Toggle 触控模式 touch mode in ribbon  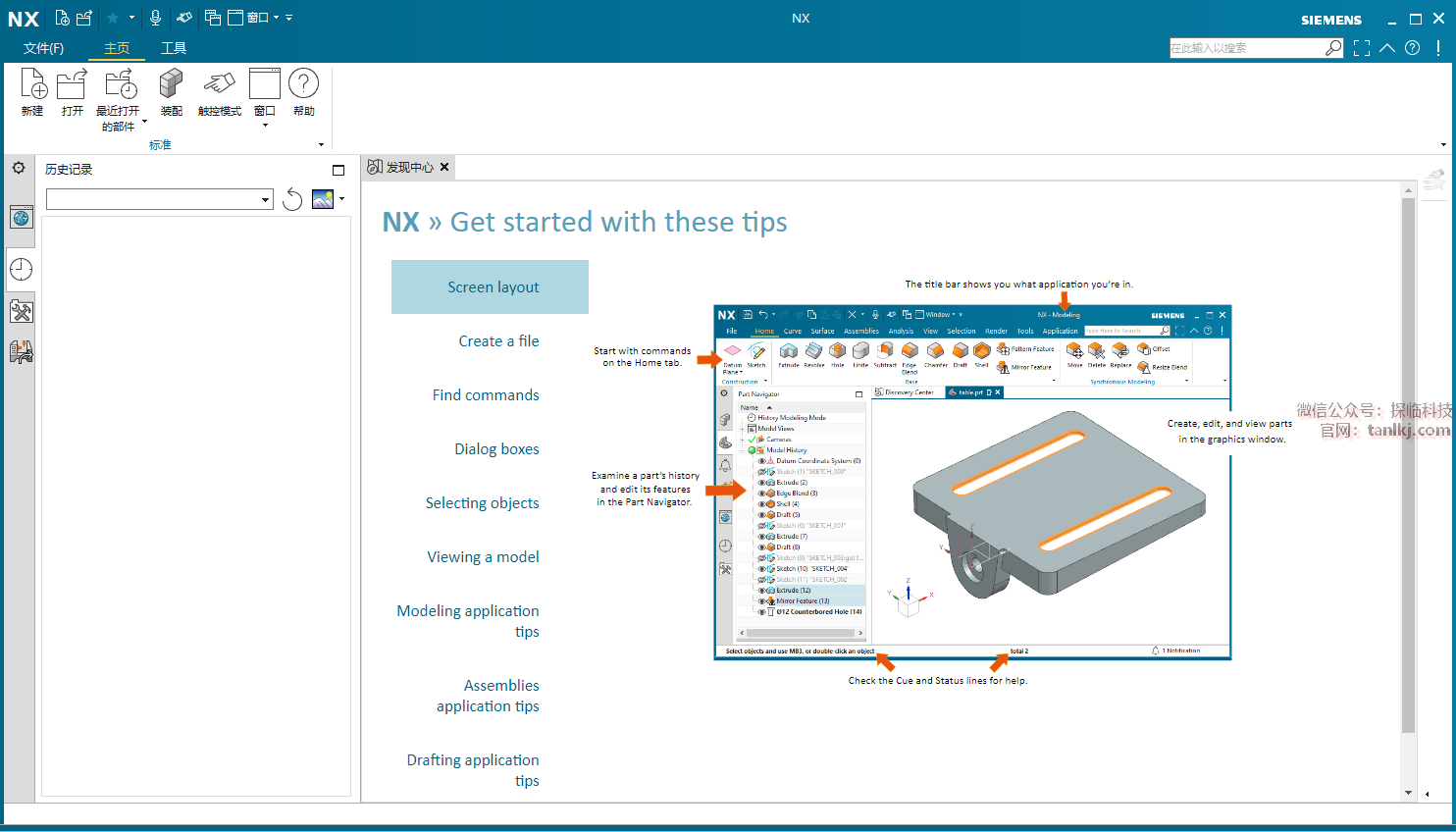219,85
